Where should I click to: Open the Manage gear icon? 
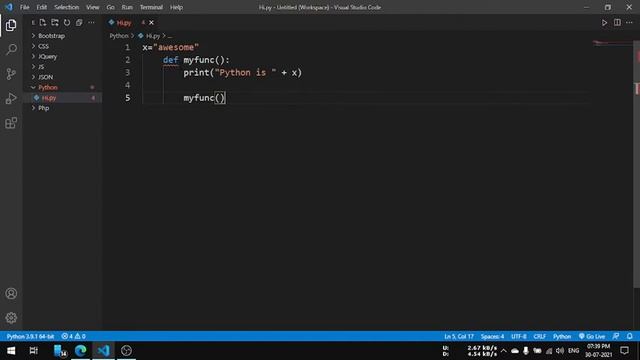point(11,318)
